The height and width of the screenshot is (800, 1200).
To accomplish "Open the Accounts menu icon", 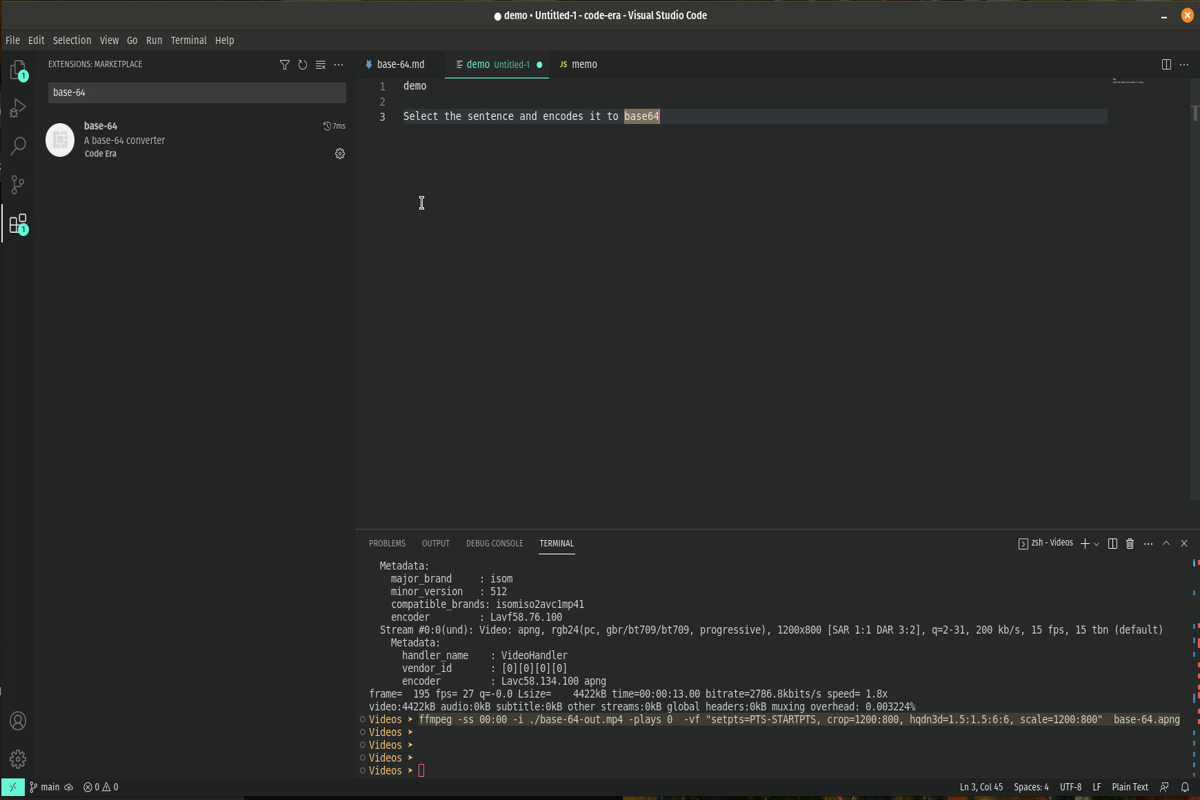I will (x=18, y=721).
